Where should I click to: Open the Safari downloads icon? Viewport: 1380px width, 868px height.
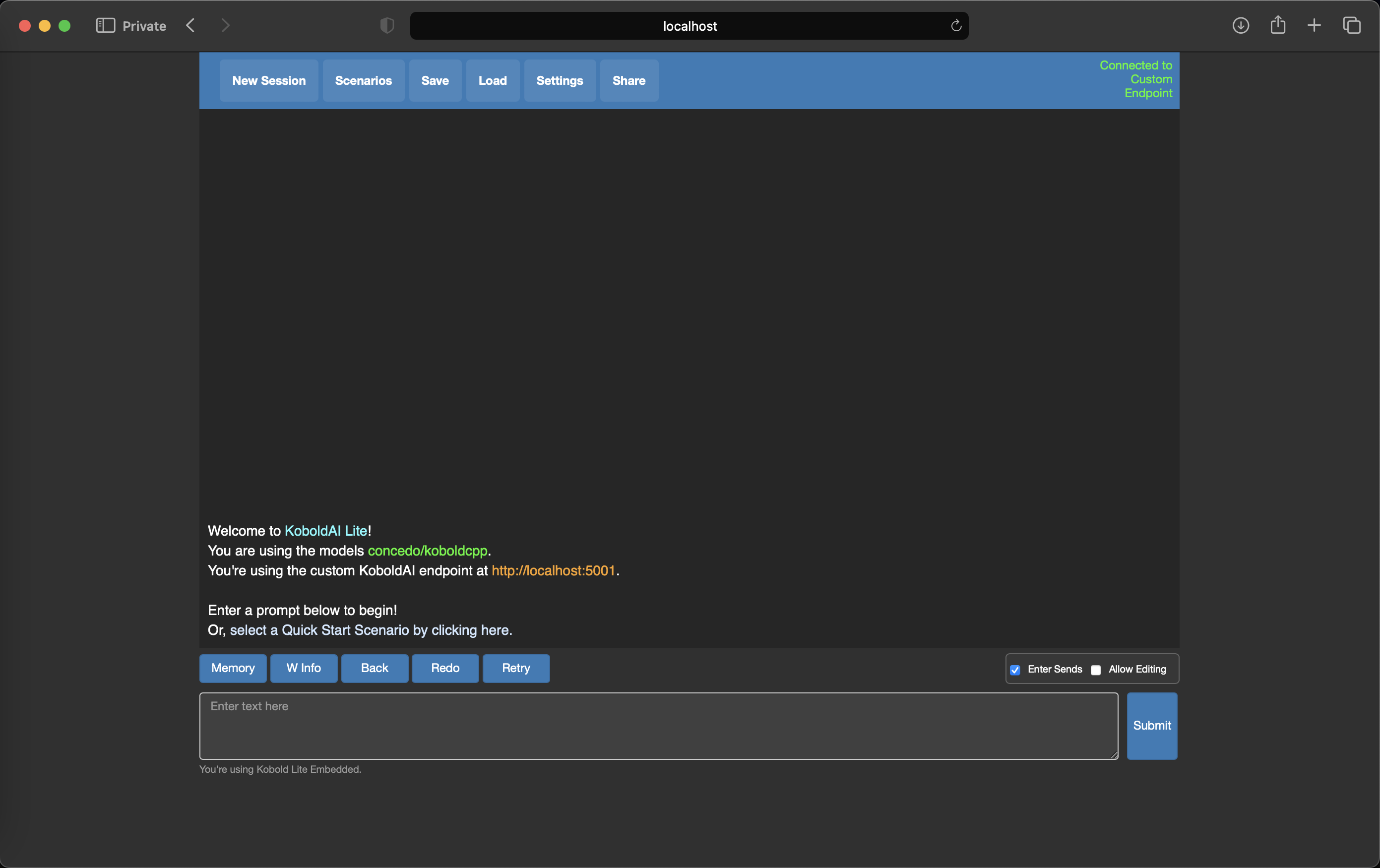click(x=1240, y=26)
